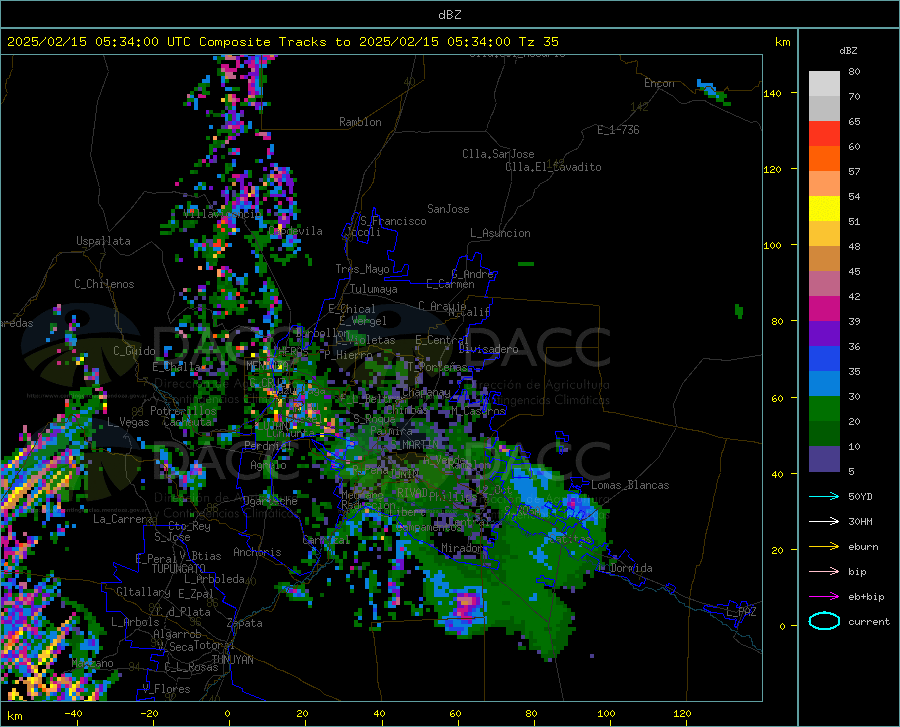This screenshot has width=900, height=727.
Task: Click 'Tz 35' in the header line
Action: tap(538, 42)
